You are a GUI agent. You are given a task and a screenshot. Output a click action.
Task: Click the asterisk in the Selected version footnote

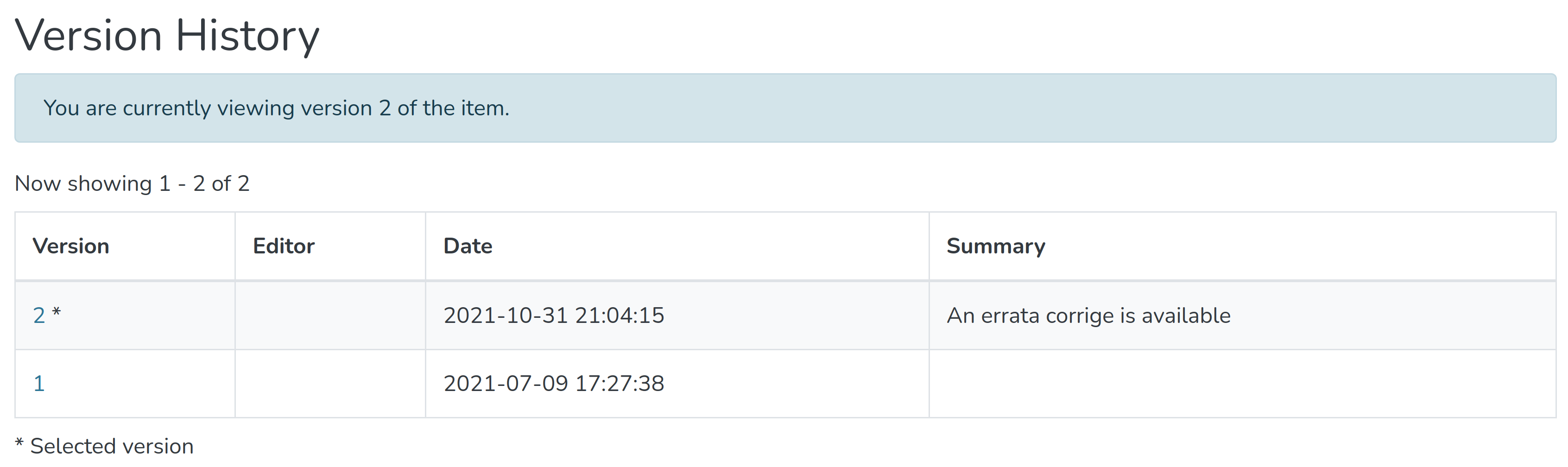[x=19, y=444]
